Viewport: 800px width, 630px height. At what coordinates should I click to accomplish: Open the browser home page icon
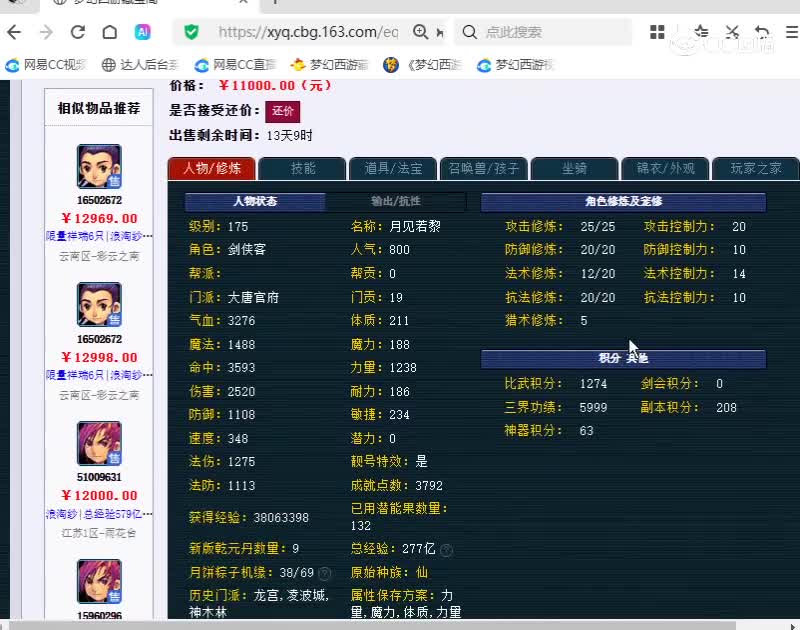(x=110, y=33)
